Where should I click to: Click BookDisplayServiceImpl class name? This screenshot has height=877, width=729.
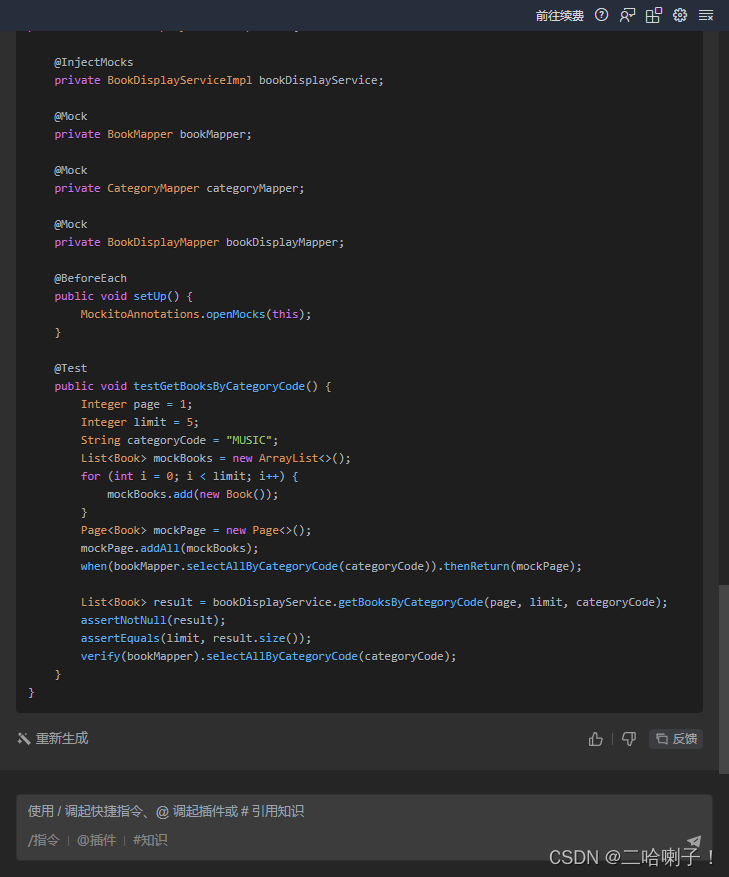[180, 80]
